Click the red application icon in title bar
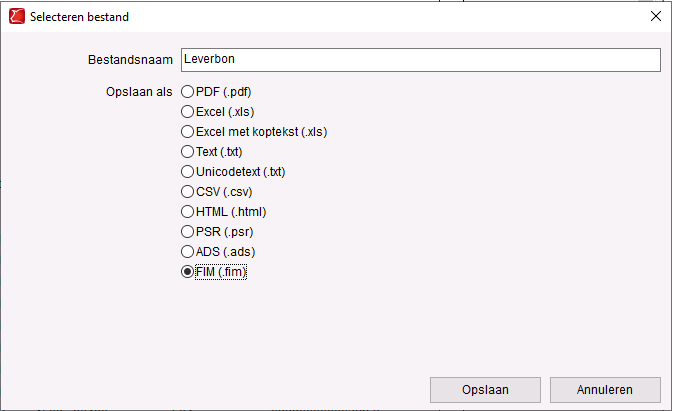 [17, 16]
